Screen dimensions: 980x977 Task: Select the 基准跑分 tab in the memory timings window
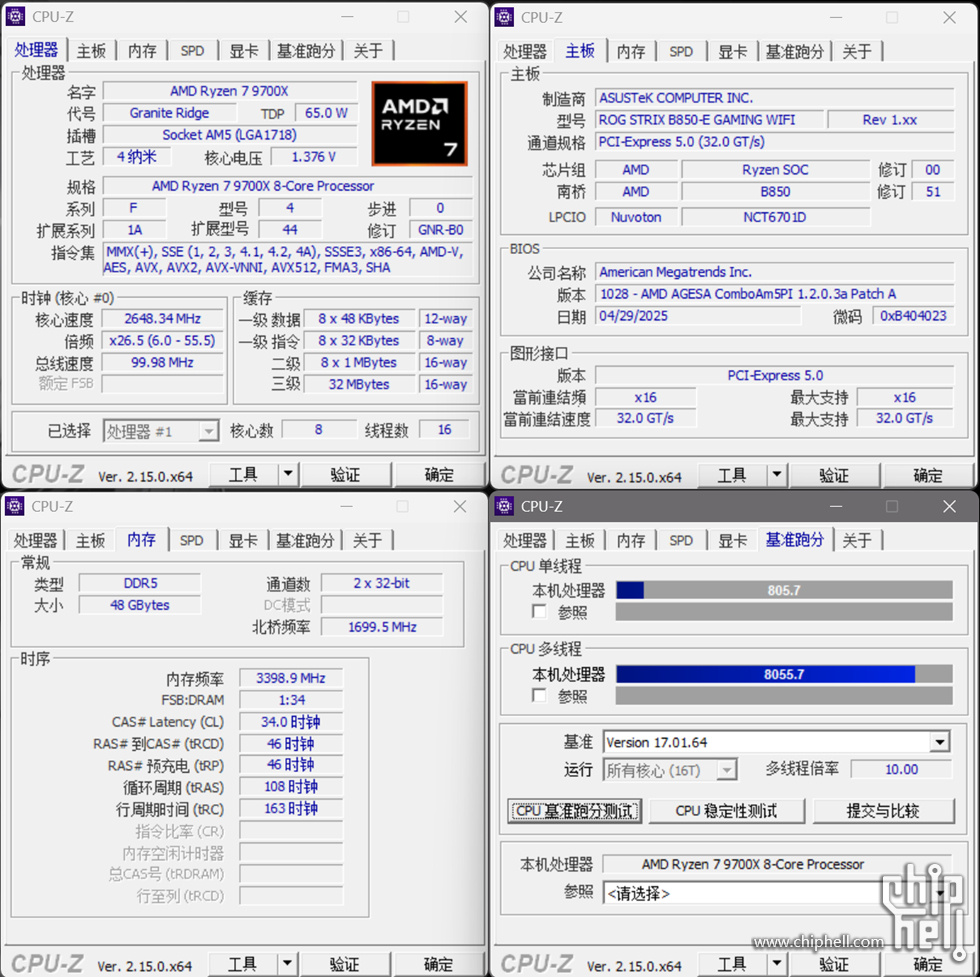pyautogui.click(x=305, y=540)
